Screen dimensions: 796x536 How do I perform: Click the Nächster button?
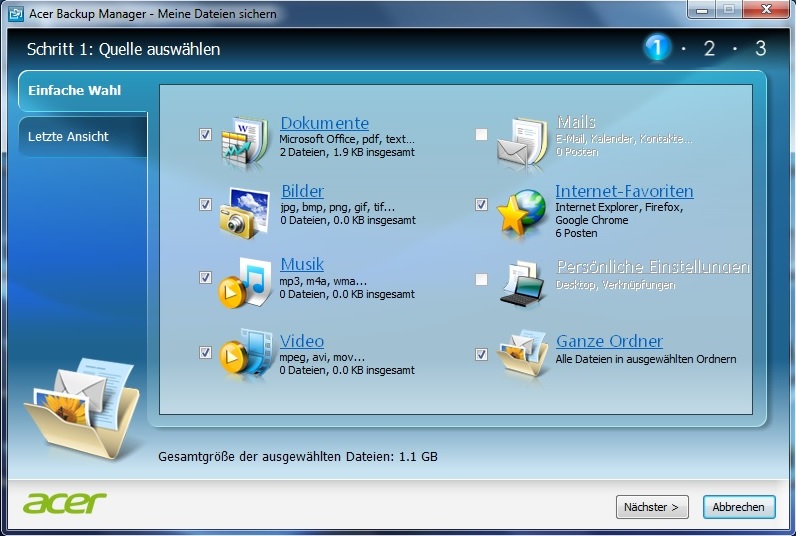click(x=652, y=507)
